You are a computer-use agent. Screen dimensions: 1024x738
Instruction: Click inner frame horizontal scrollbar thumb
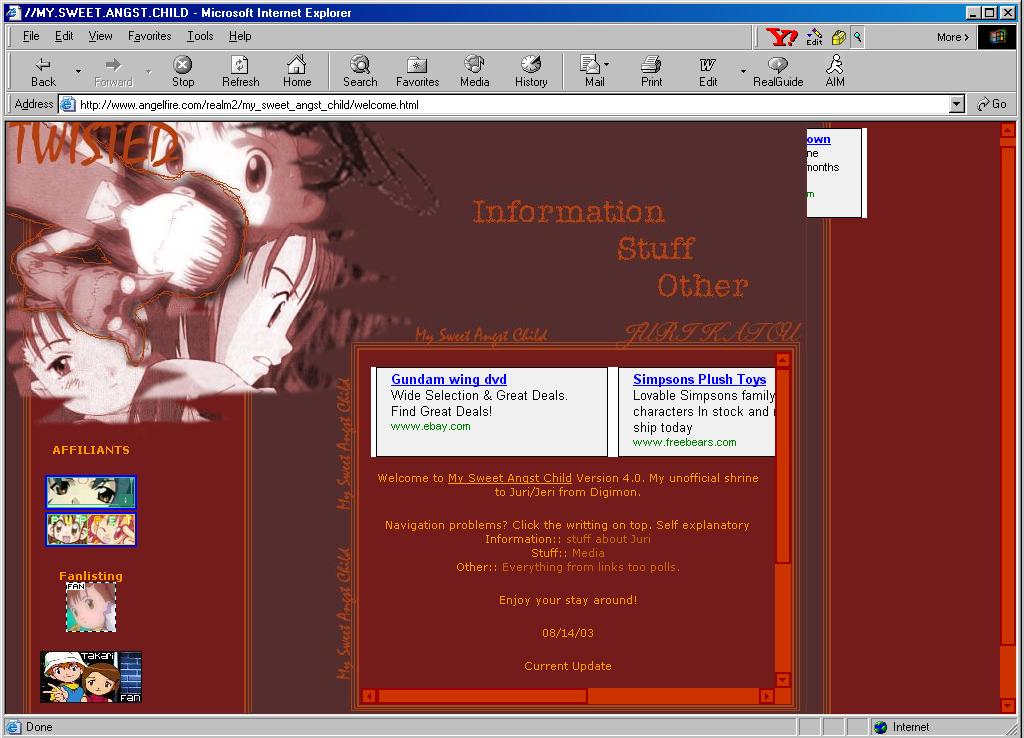pyautogui.click(x=482, y=696)
